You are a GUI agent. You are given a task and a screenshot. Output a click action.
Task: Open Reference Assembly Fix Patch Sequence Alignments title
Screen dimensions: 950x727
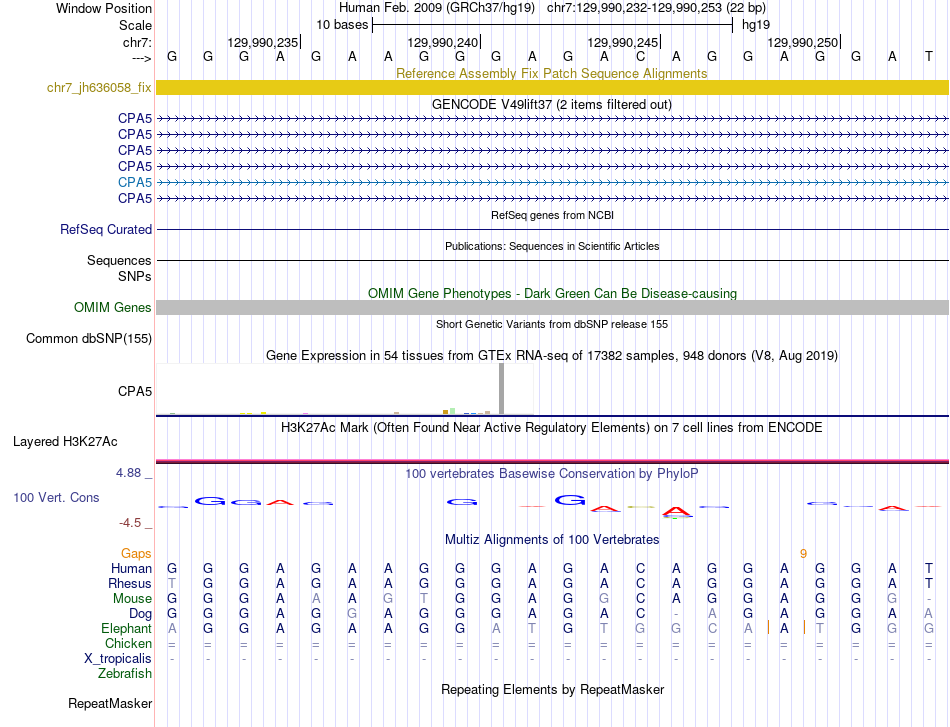click(551, 73)
